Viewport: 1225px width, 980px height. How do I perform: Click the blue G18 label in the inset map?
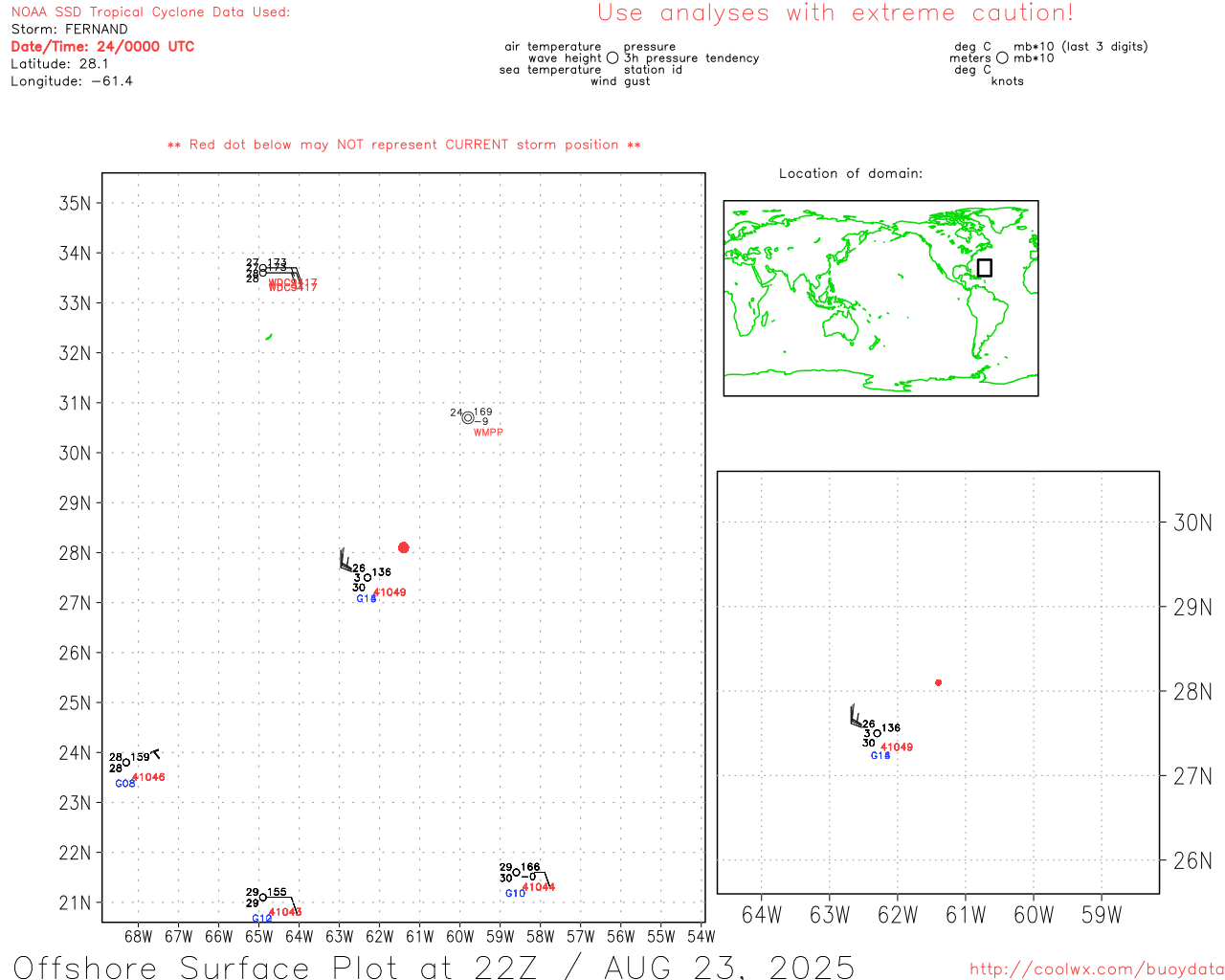880,756
